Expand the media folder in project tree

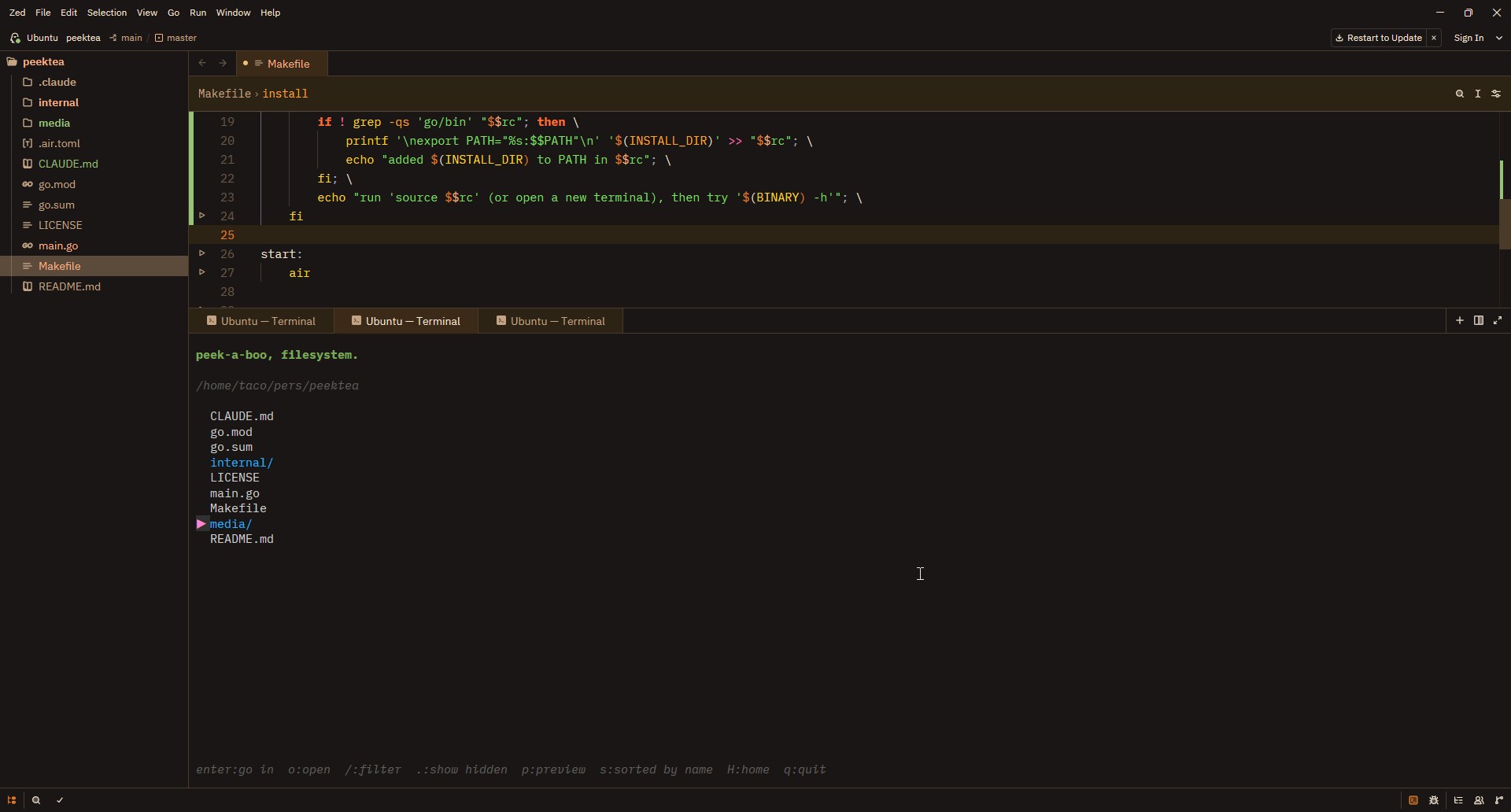[x=94, y=123]
